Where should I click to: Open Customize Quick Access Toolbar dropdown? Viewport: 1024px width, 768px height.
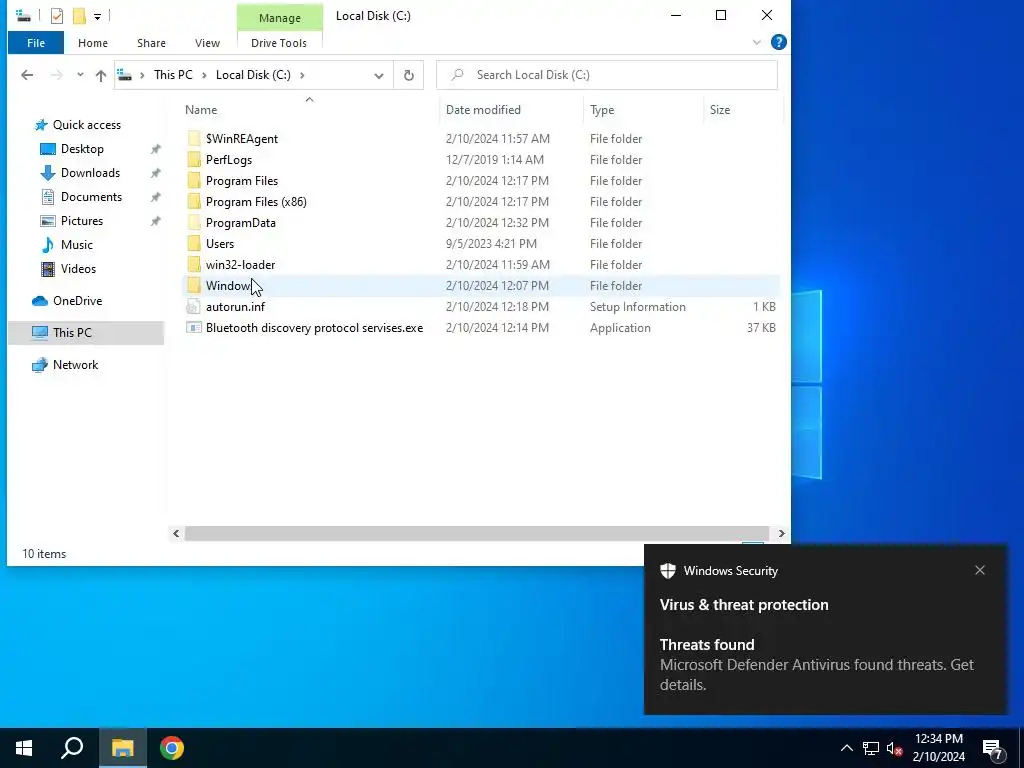point(97,16)
